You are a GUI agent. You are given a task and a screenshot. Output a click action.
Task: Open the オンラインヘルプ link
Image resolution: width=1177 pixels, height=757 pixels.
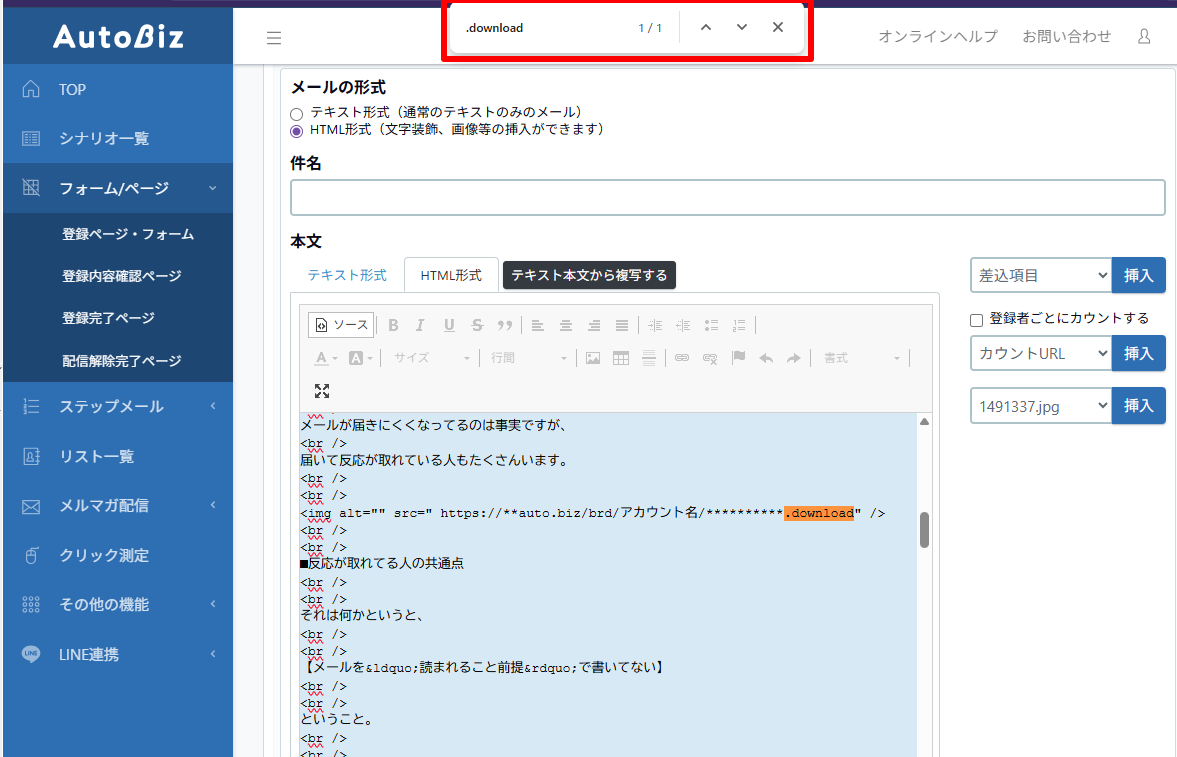(x=937, y=36)
